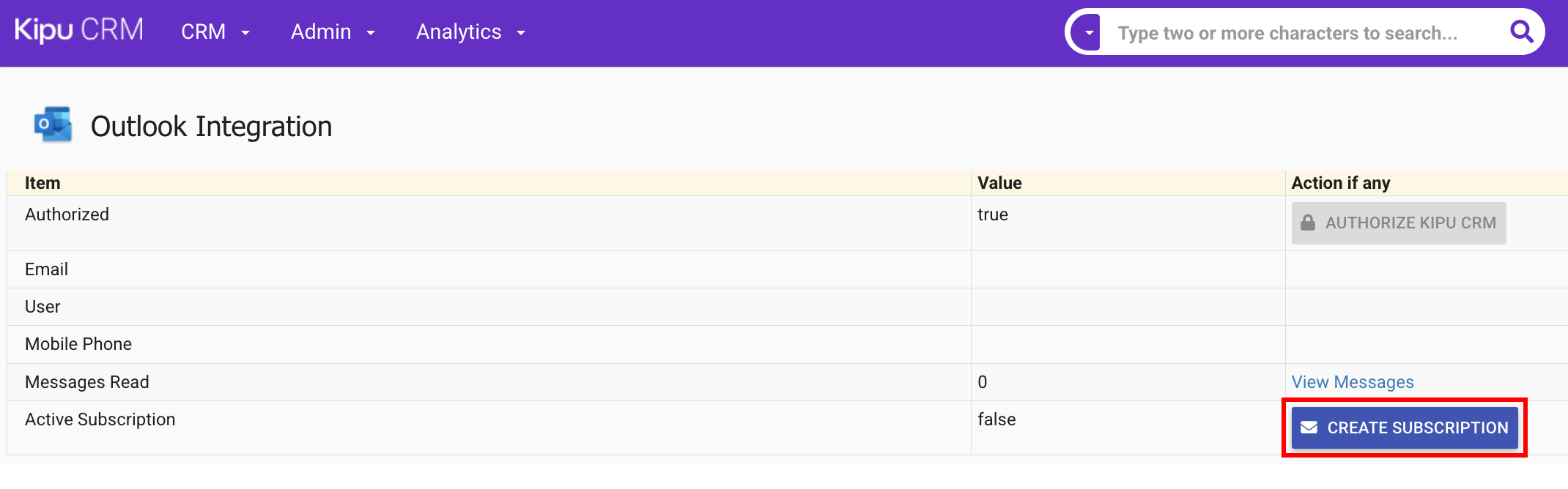The image size is (1568, 489).
Task: Click the Item column header
Action: (x=42, y=183)
